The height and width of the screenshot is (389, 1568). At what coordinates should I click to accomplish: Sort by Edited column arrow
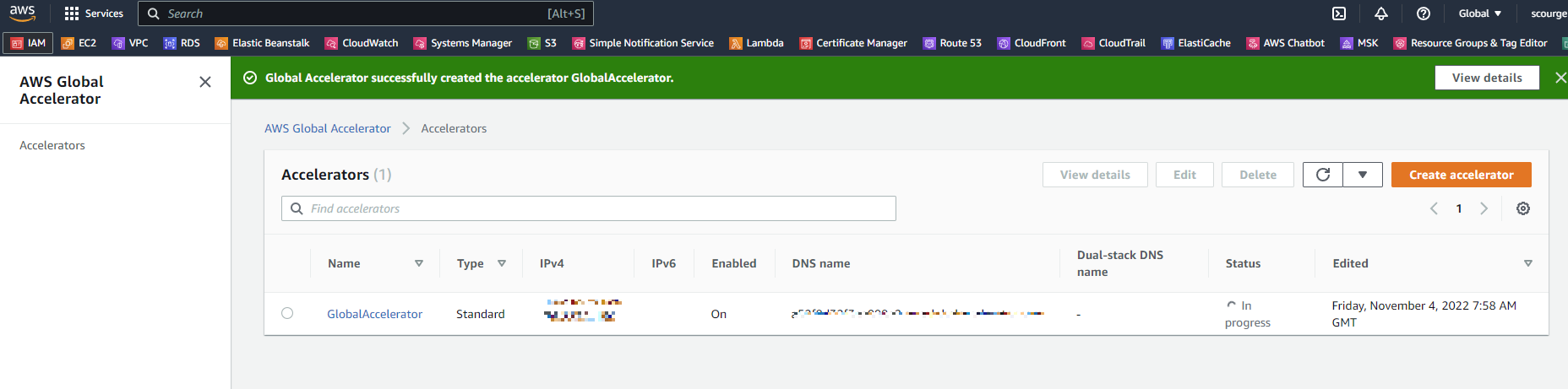coord(1528,263)
